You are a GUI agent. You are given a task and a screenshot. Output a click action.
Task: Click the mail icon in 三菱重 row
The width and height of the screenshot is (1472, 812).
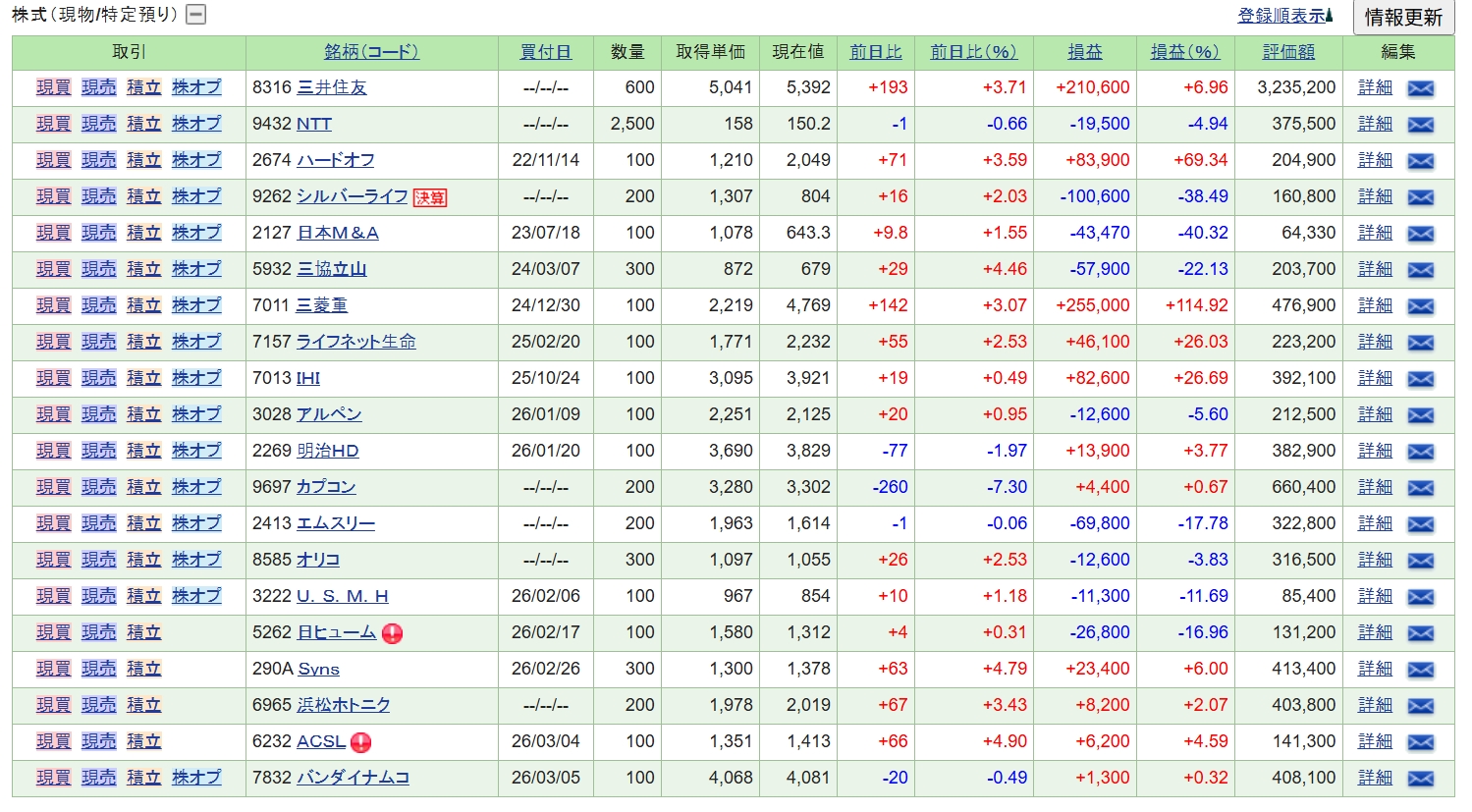click(1420, 306)
